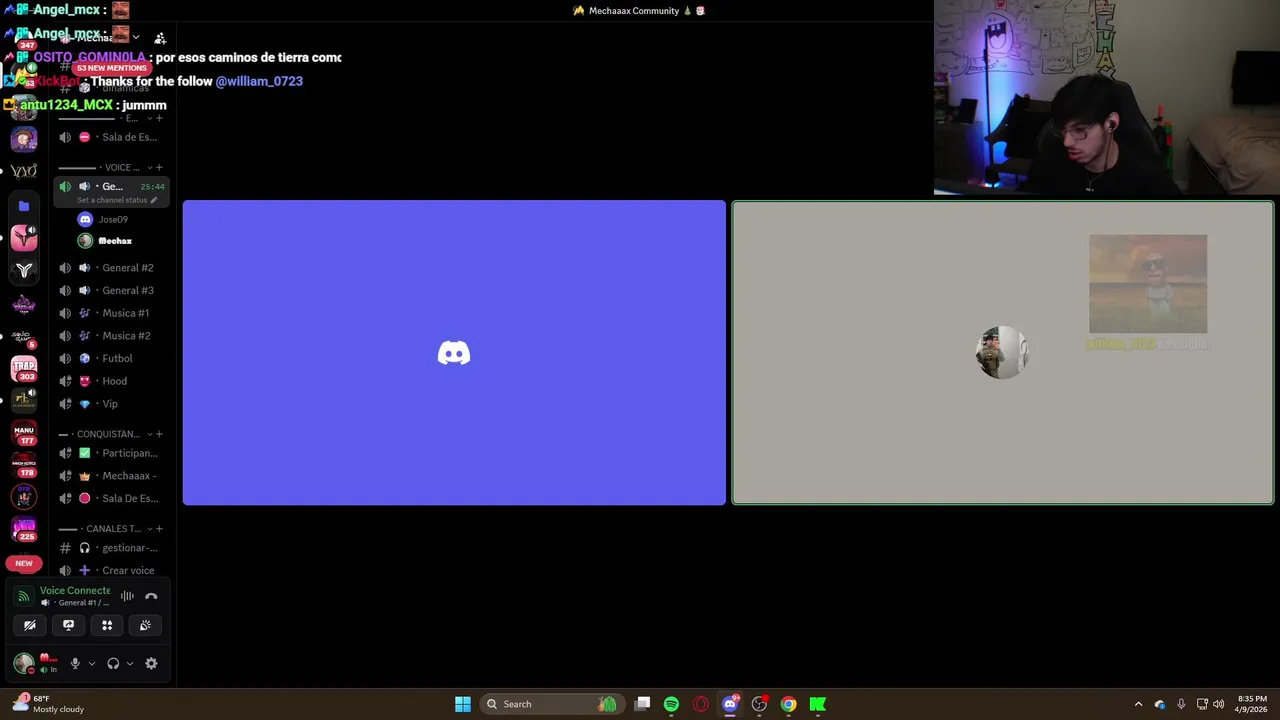Open Google Chrome from the taskbar
The width and height of the screenshot is (1280, 720).
[x=788, y=704]
